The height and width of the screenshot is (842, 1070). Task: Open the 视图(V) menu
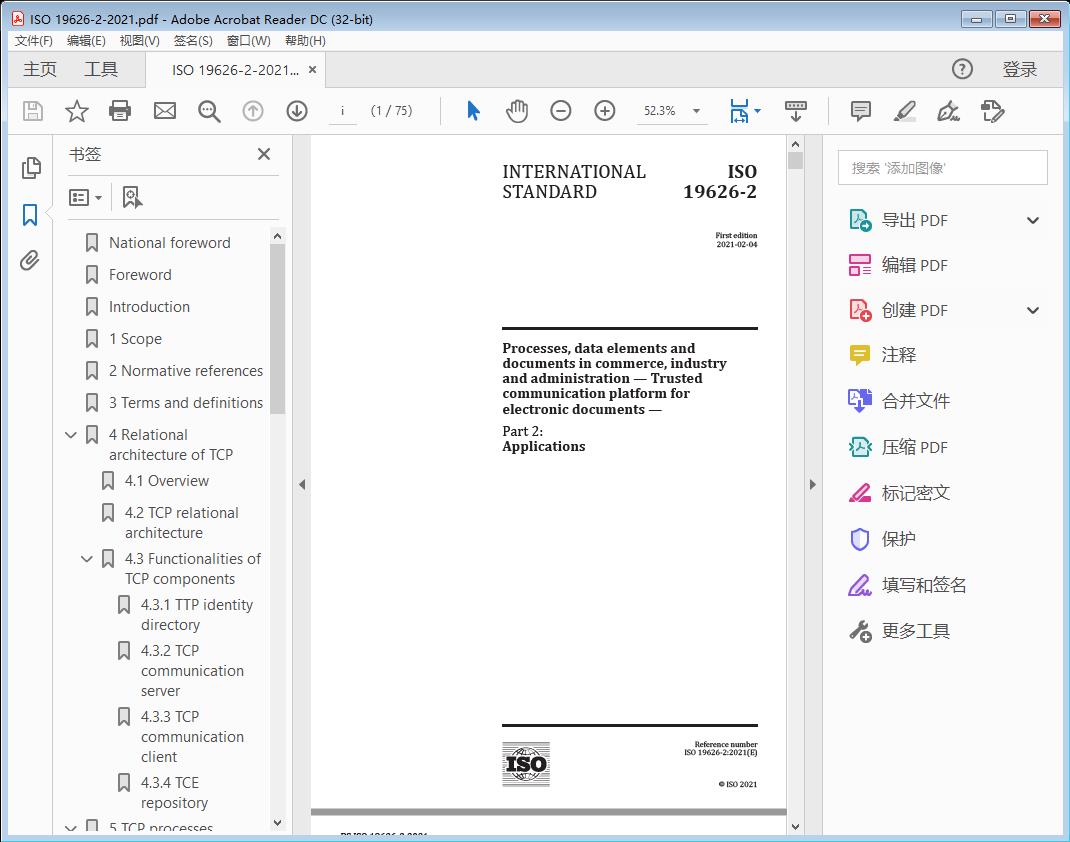pos(139,41)
